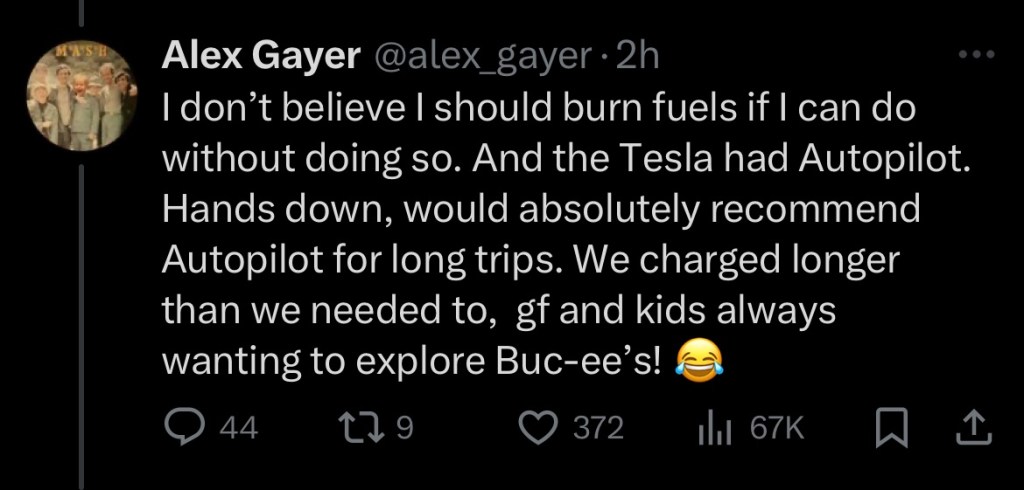Click the 2h timestamp of the tweet
The width and height of the screenshot is (1024, 490).
click(639, 58)
